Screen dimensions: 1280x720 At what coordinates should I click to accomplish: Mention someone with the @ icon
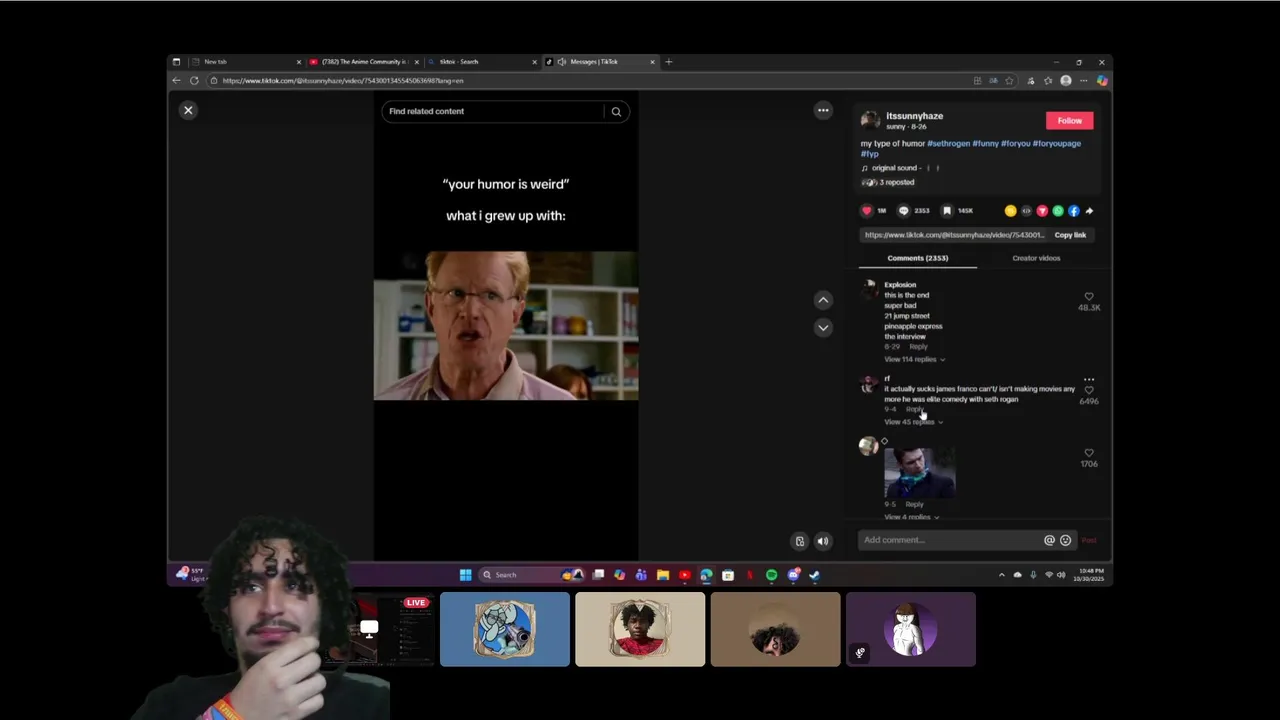click(1049, 540)
